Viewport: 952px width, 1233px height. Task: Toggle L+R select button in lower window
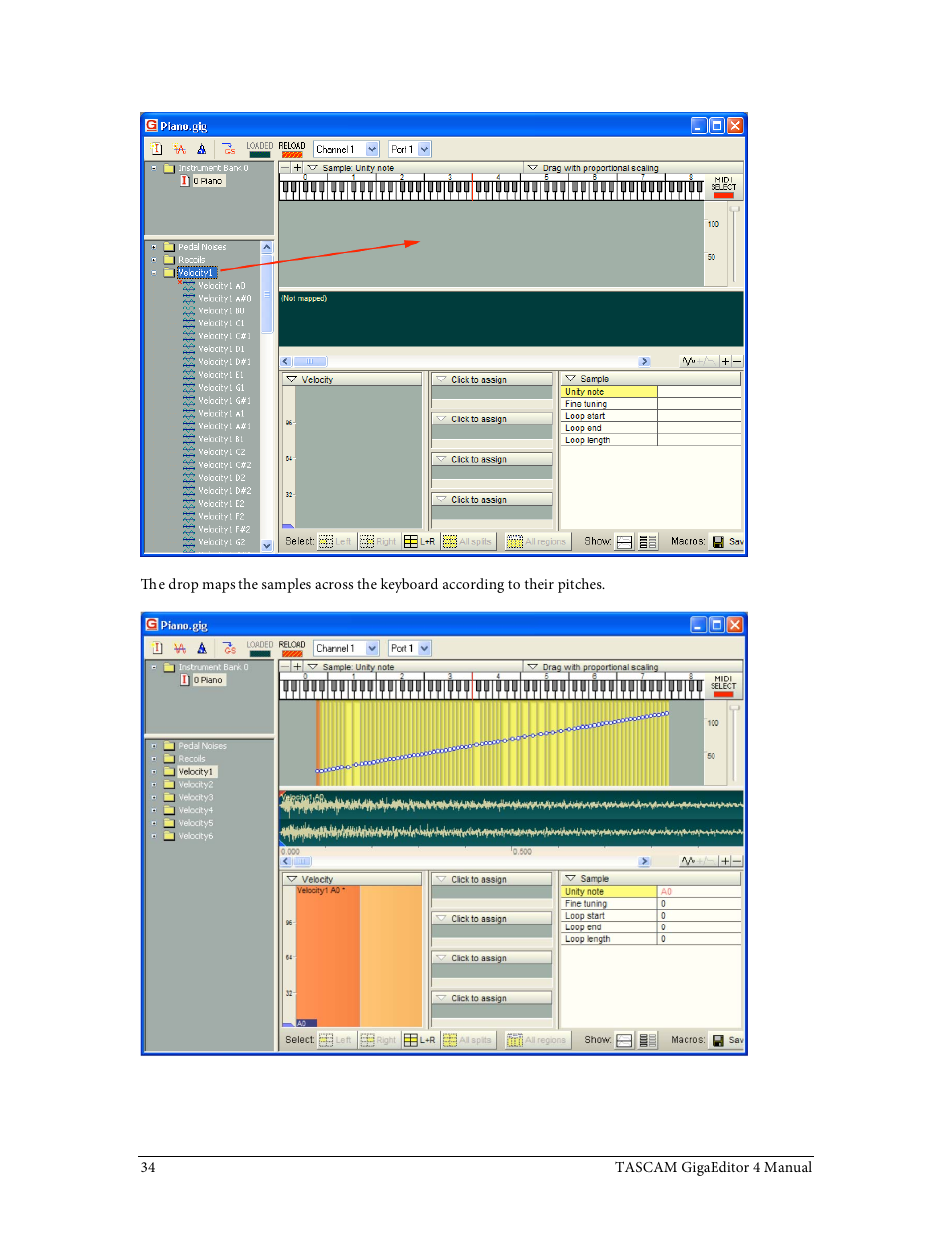pos(419,1040)
